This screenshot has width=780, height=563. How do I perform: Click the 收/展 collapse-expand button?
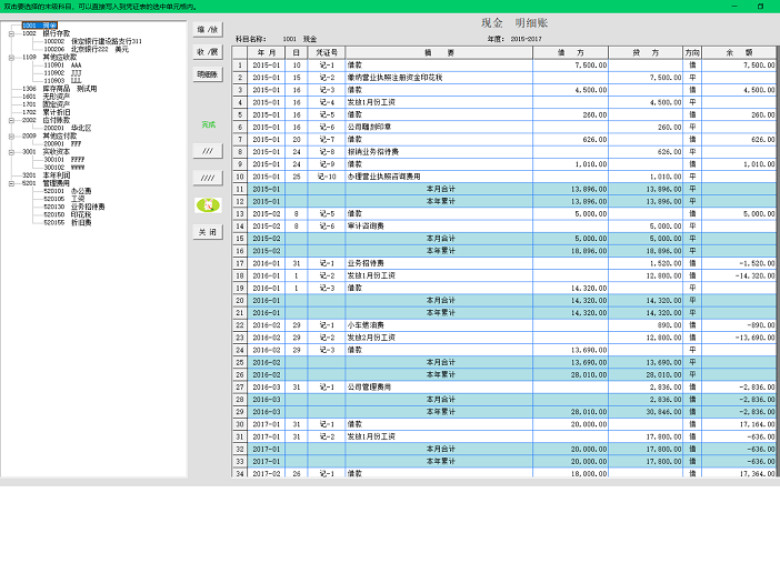click(207, 52)
